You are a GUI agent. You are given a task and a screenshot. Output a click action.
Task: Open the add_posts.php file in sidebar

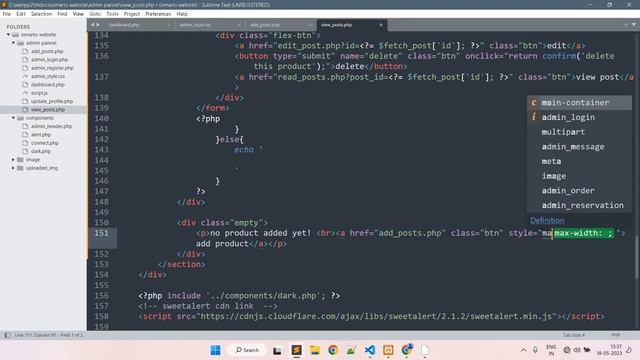click(47, 51)
